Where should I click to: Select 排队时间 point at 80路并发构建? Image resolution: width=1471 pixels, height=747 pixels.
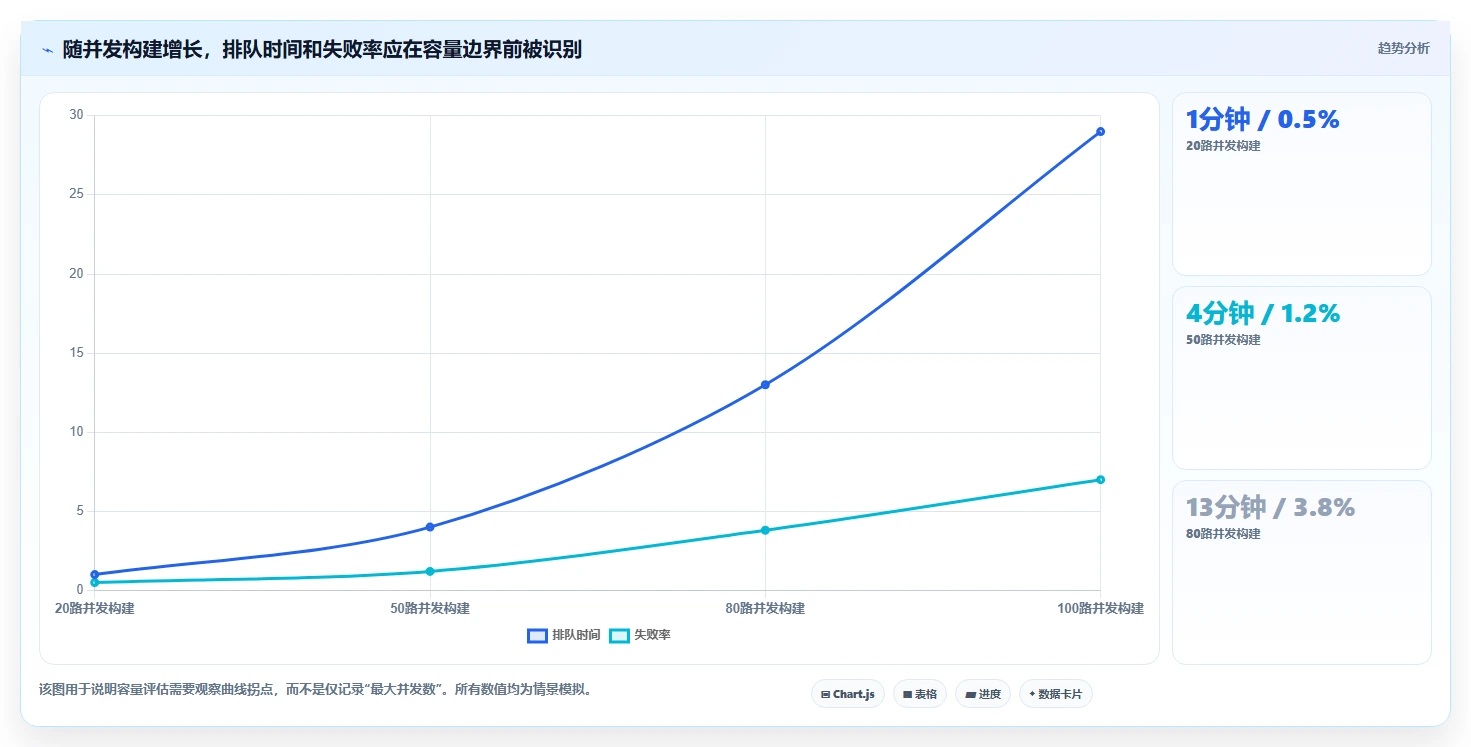765,384
